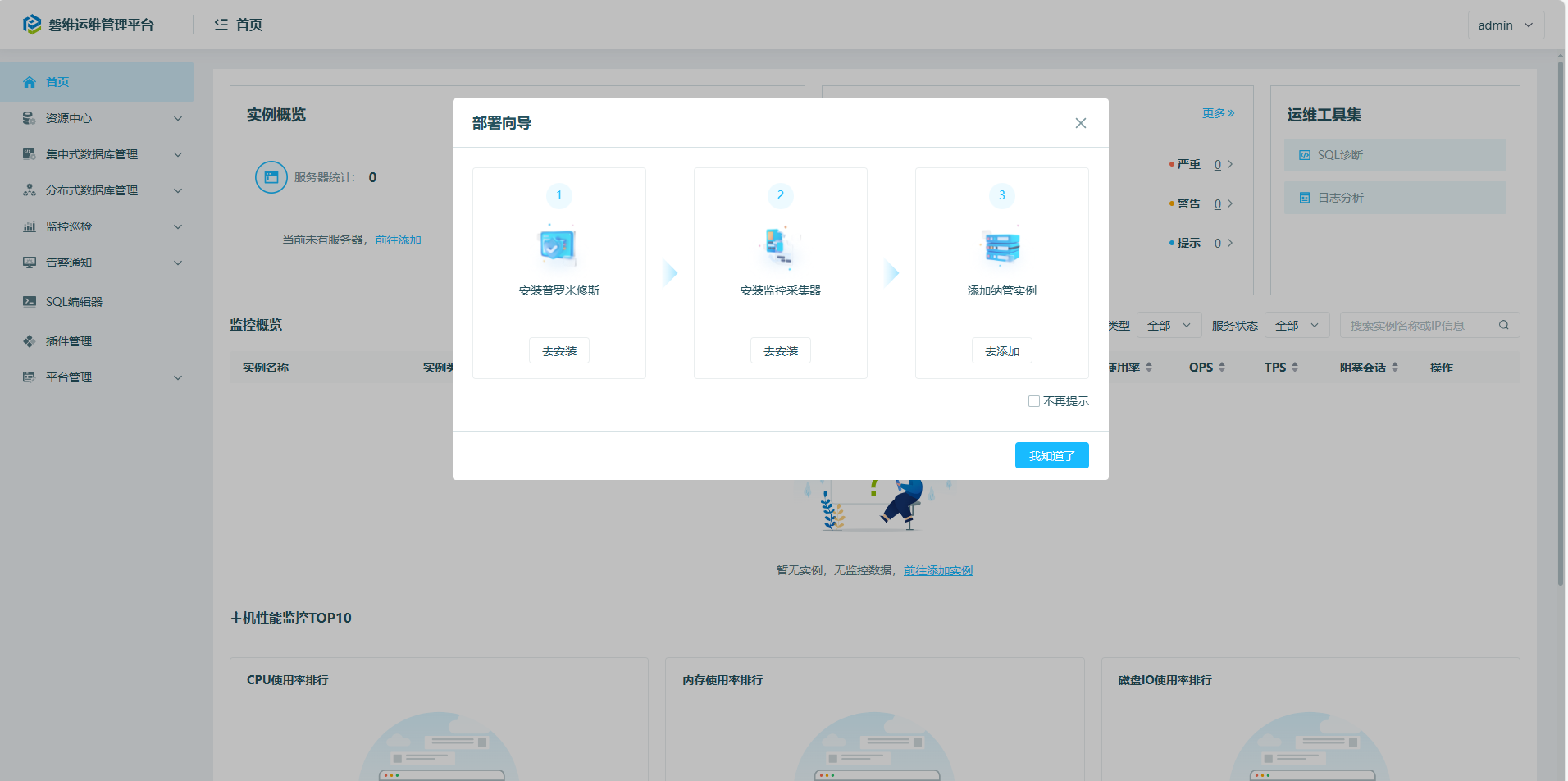The image size is (1568, 781).
Task: Expand the 分布式数据库管理 menu chevron
Action: (x=178, y=190)
